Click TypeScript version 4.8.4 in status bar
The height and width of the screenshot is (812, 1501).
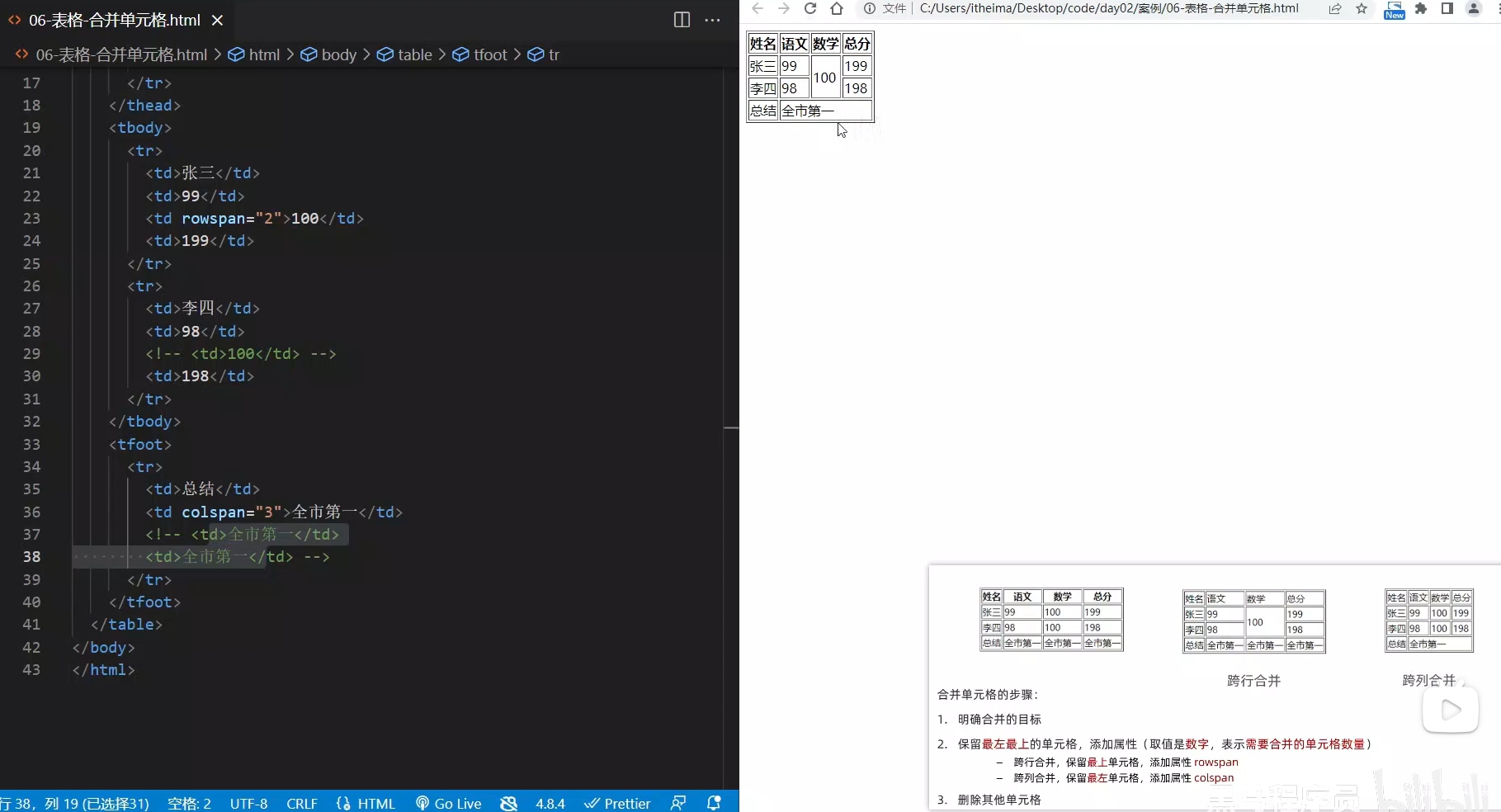pos(550,803)
